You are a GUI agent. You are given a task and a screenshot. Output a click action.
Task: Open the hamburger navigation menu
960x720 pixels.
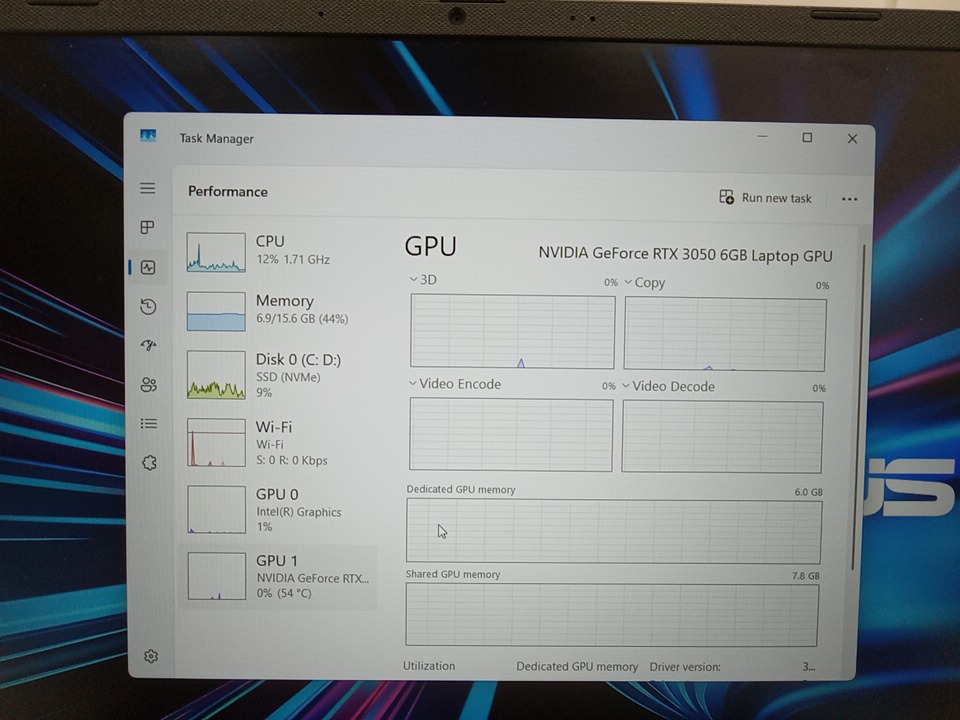(148, 188)
